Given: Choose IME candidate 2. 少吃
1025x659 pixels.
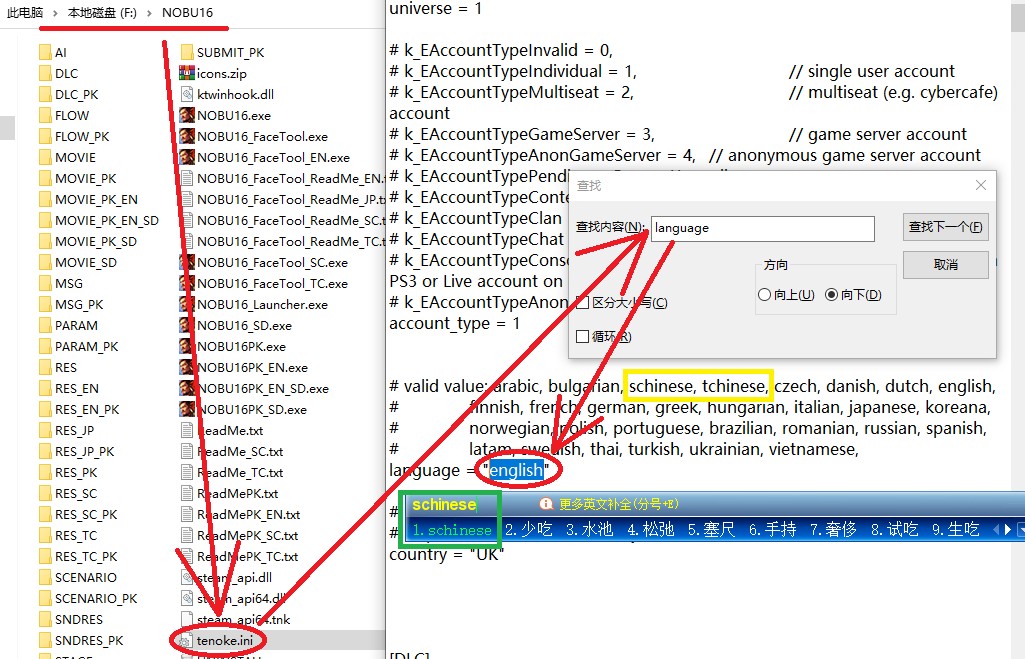Looking at the screenshot, I should tap(528, 530).
